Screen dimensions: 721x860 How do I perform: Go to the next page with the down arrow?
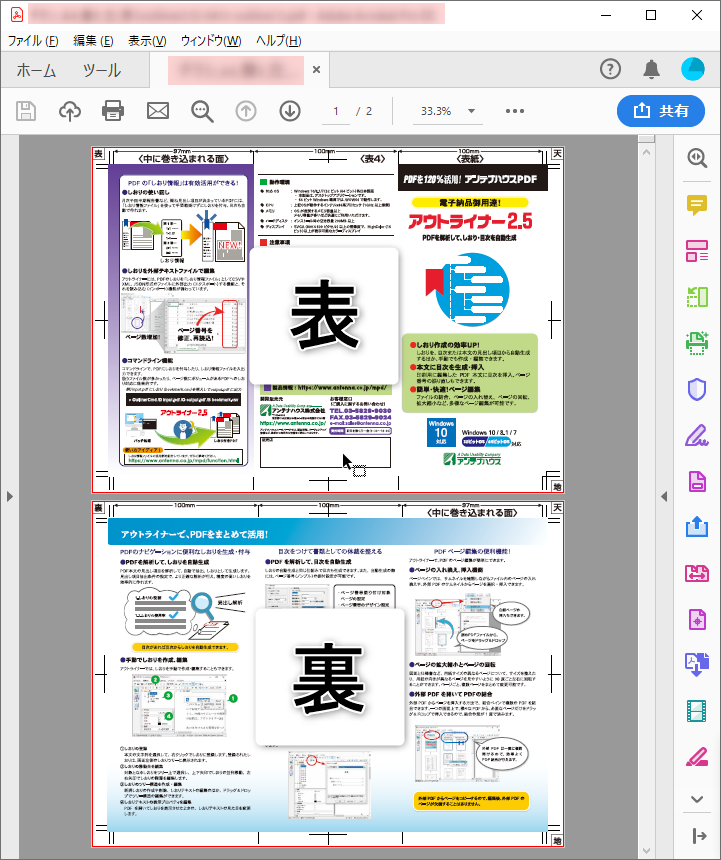pos(290,111)
